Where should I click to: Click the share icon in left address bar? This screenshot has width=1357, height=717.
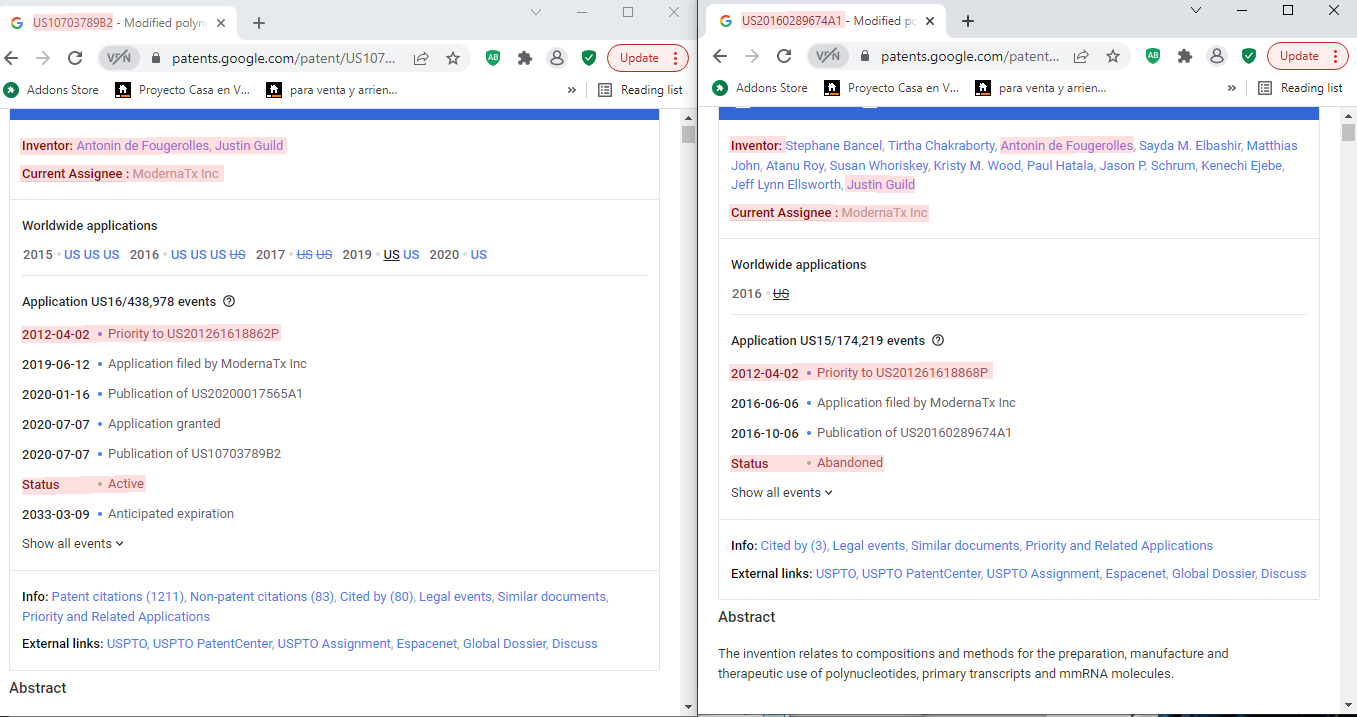point(421,58)
